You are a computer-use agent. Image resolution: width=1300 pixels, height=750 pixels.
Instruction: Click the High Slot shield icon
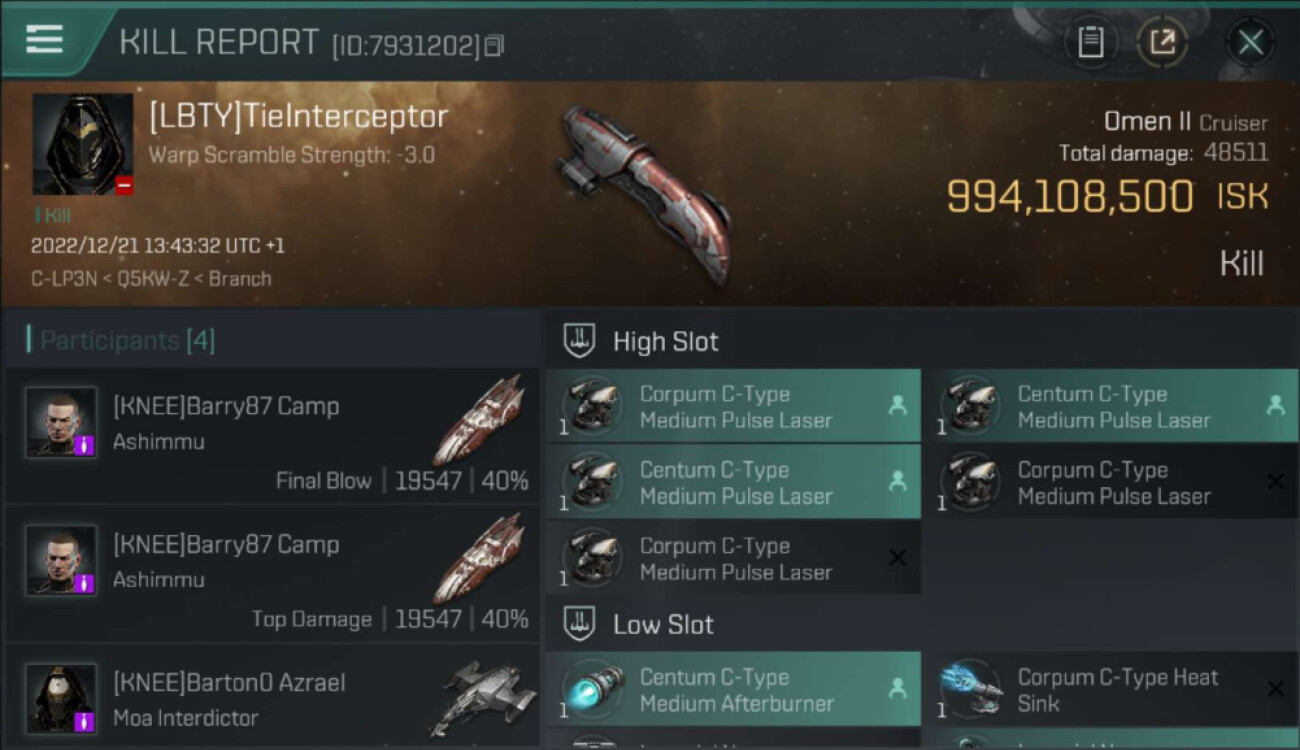tap(580, 341)
